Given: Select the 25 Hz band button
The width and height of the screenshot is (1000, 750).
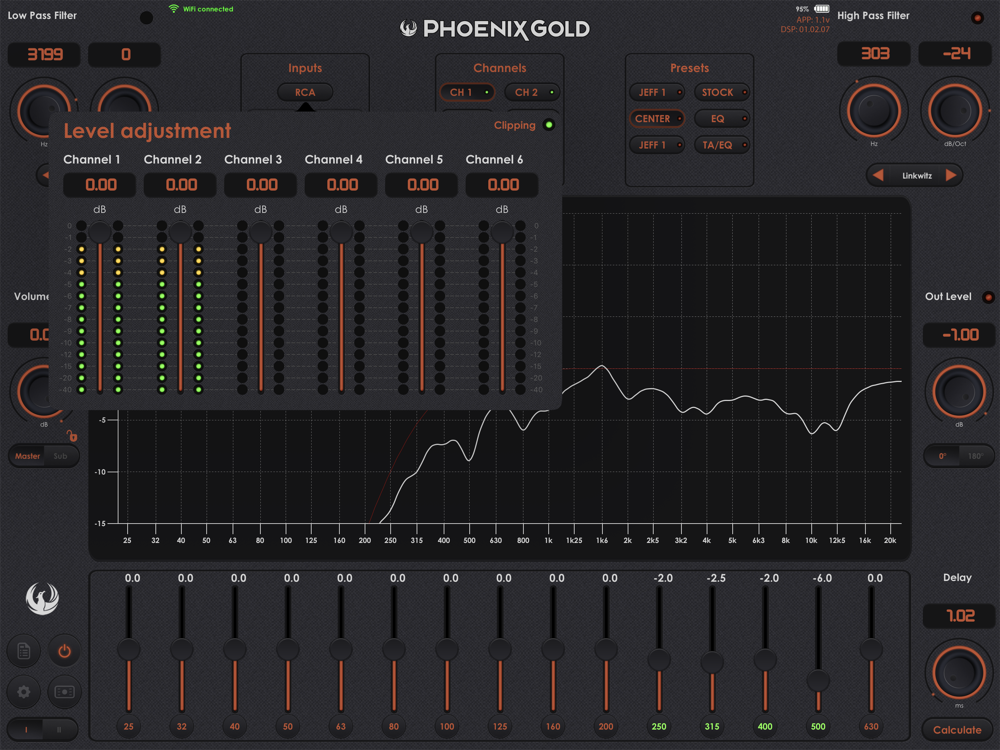Looking at the screenshot, I should (129, 726).
